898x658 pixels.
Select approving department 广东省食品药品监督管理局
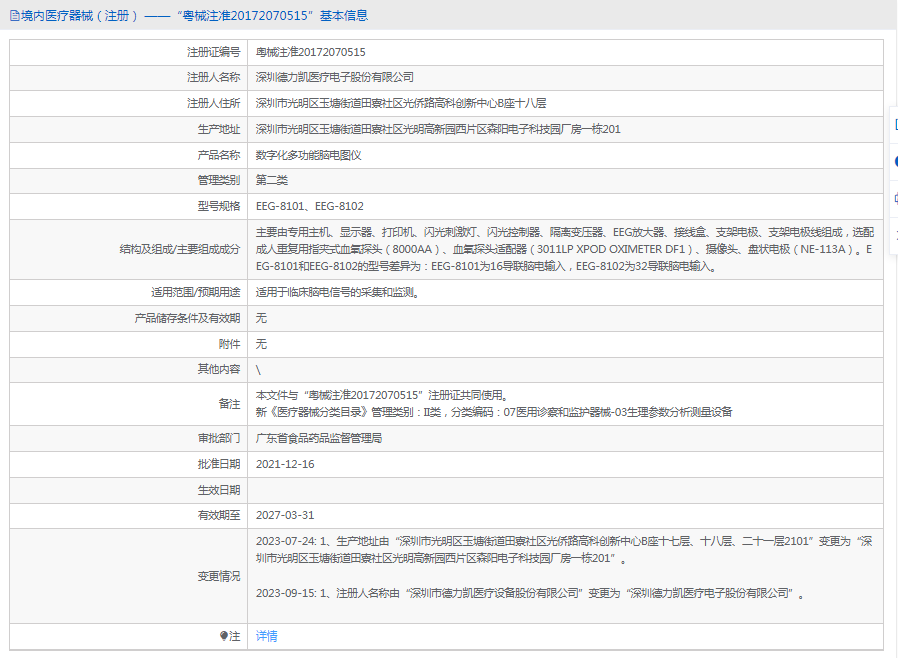click(318, 439)
